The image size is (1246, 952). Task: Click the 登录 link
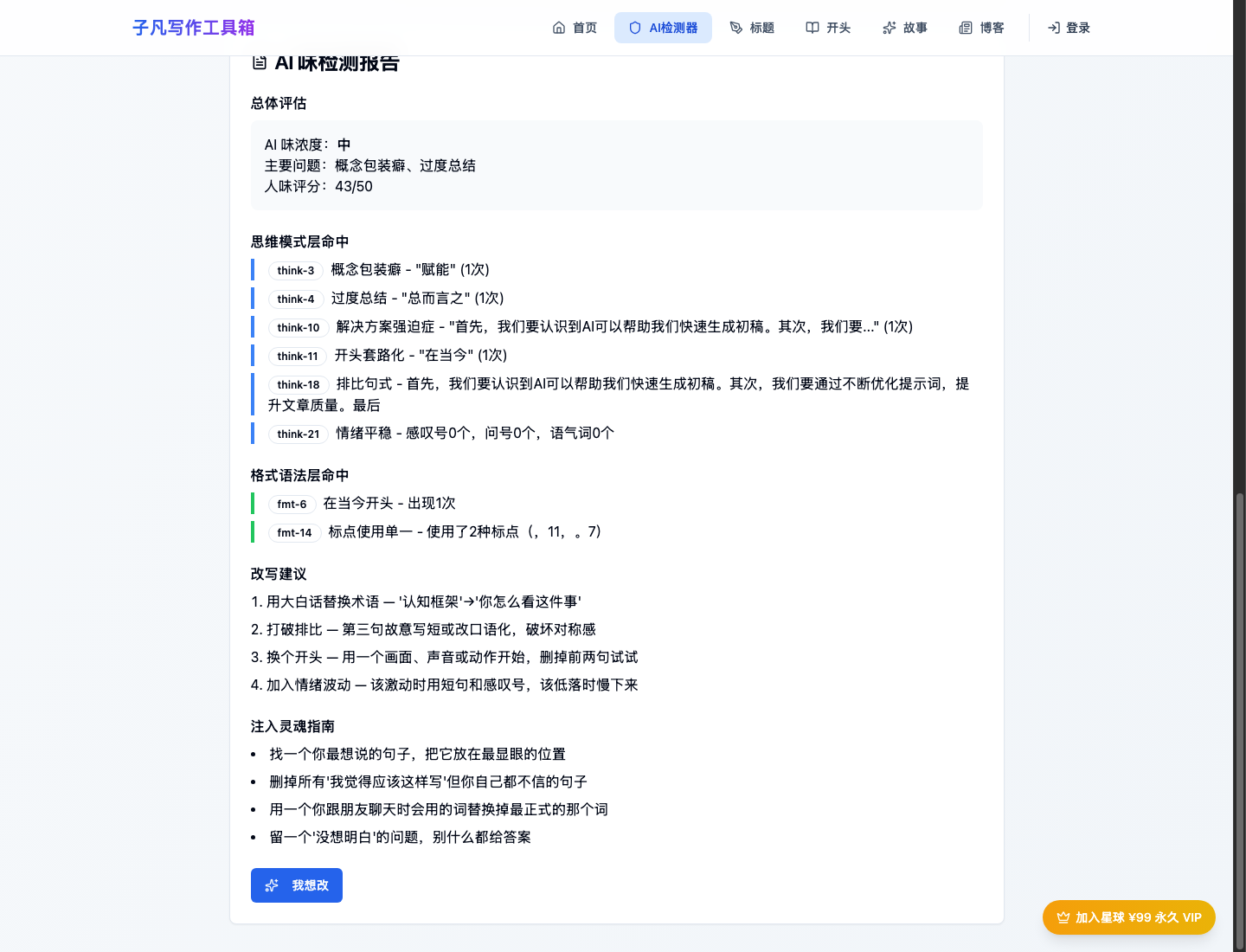click(x=1069, y=28)
